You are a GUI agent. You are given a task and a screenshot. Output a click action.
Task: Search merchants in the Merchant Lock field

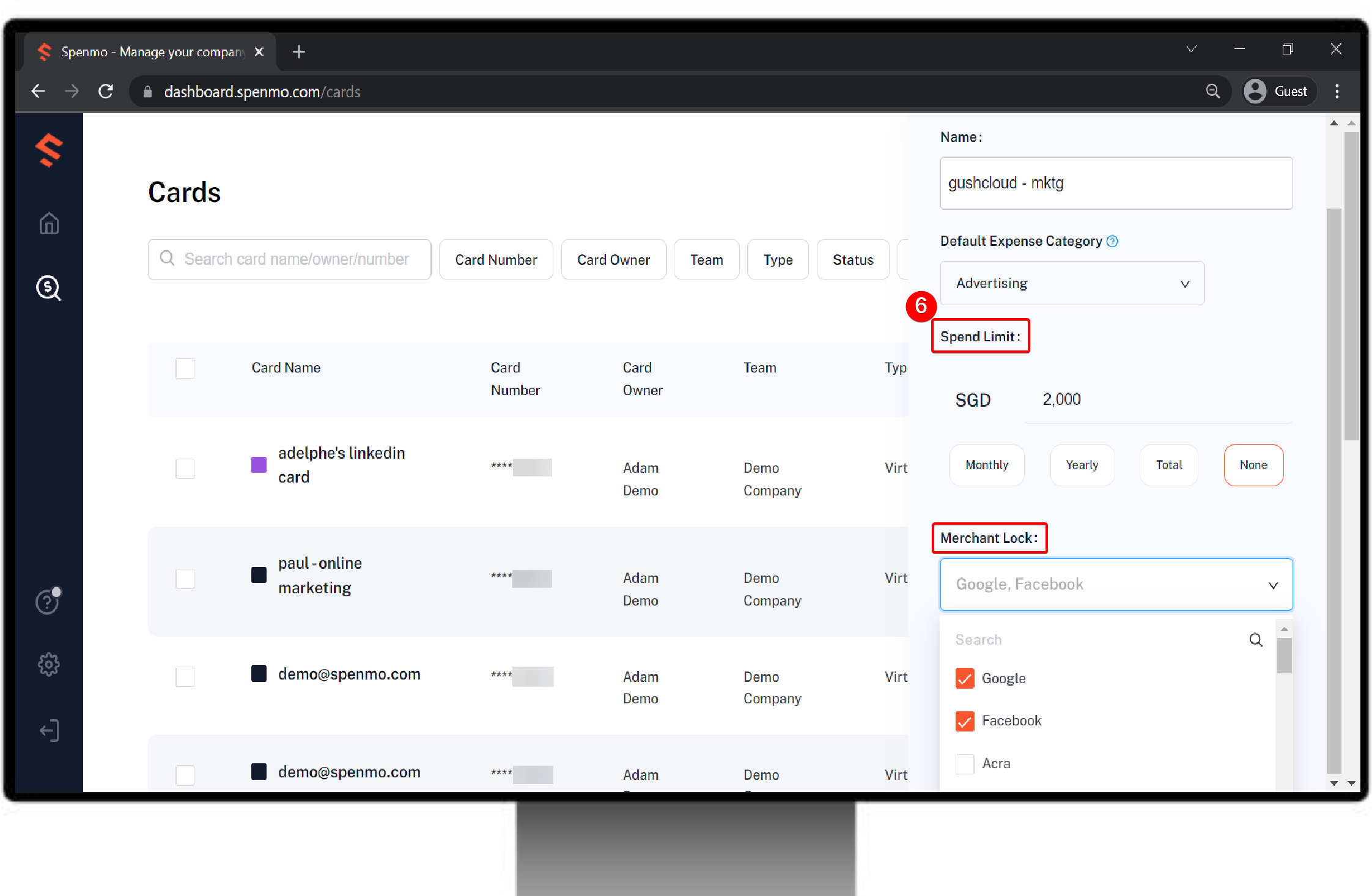[1100, 638]
